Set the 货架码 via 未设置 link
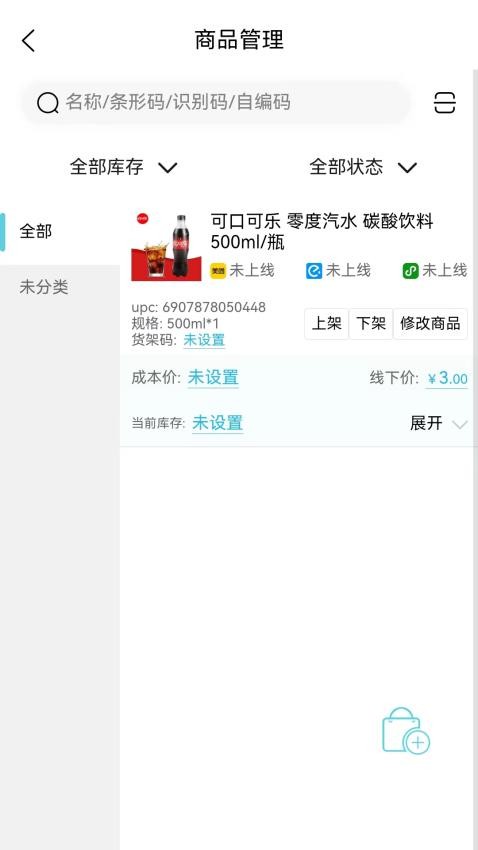 pyautogui.click(x=204, y=340)
